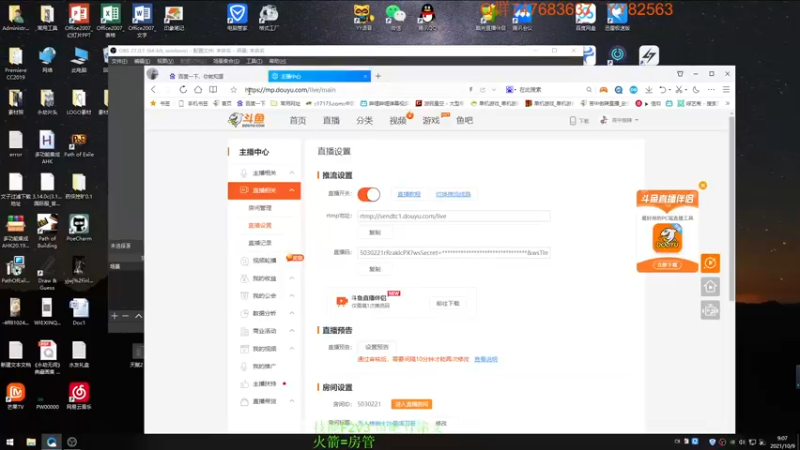The height and width of the screenshot is (450, 800).
Task: Expand the 主播相关 sidebar section
Action: (x=292, y=173)
